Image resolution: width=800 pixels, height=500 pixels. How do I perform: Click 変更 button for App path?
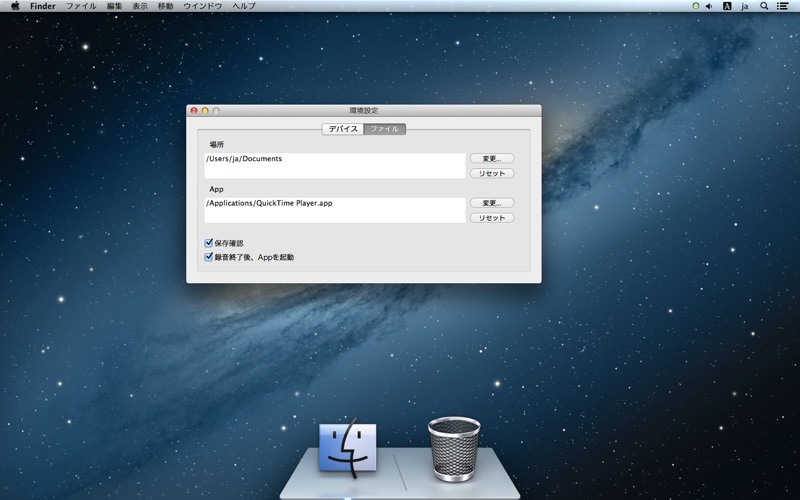click(492, 203)
